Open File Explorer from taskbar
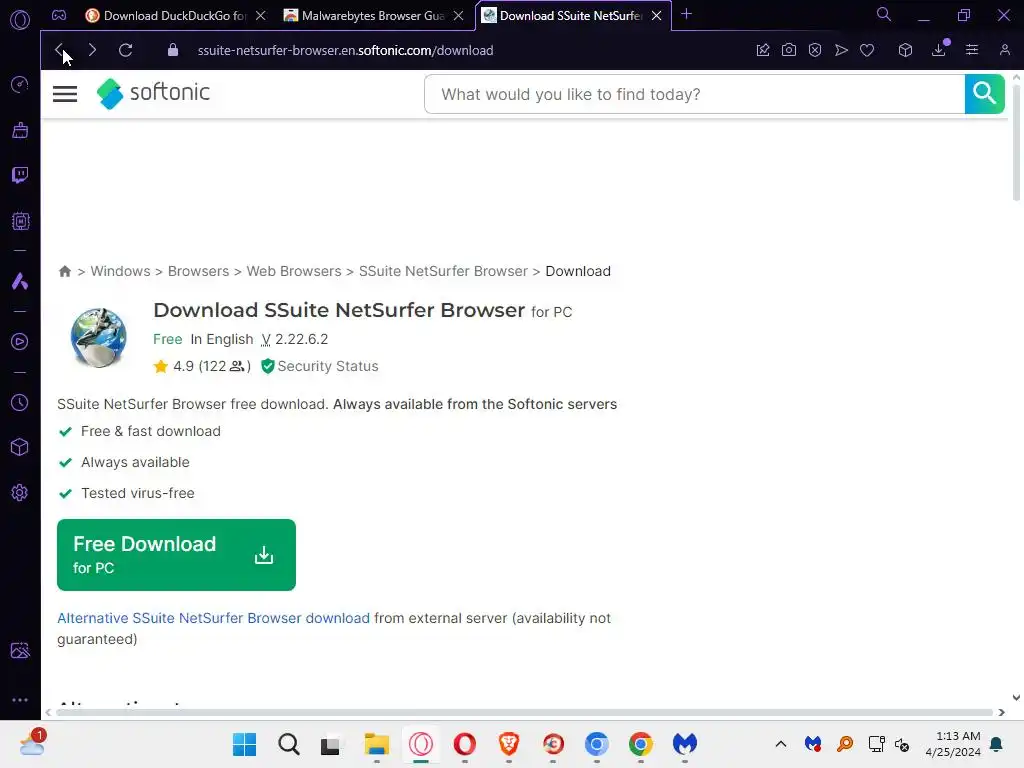The width and height of the screenshot is (1024, 768). point(377,744)
